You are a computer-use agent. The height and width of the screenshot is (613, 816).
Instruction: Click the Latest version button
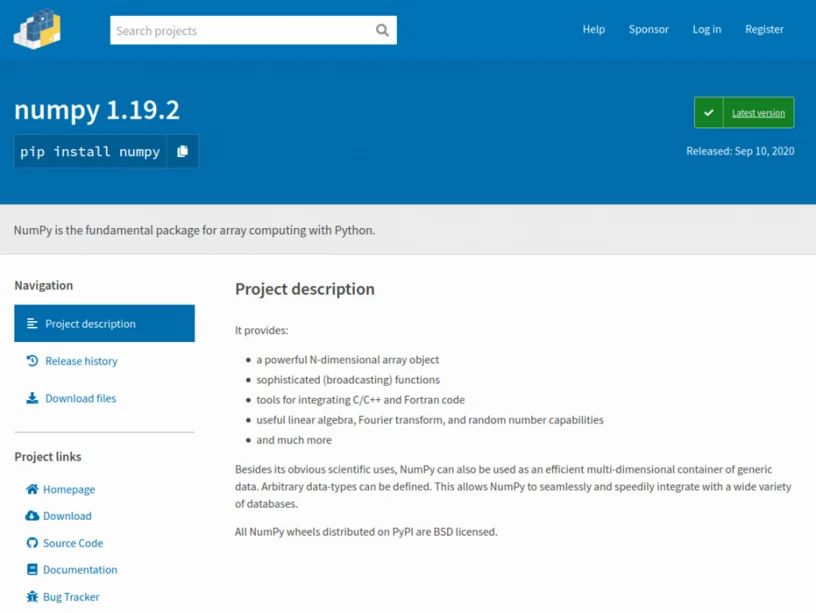pyautogui.click(x=744, y=112)
